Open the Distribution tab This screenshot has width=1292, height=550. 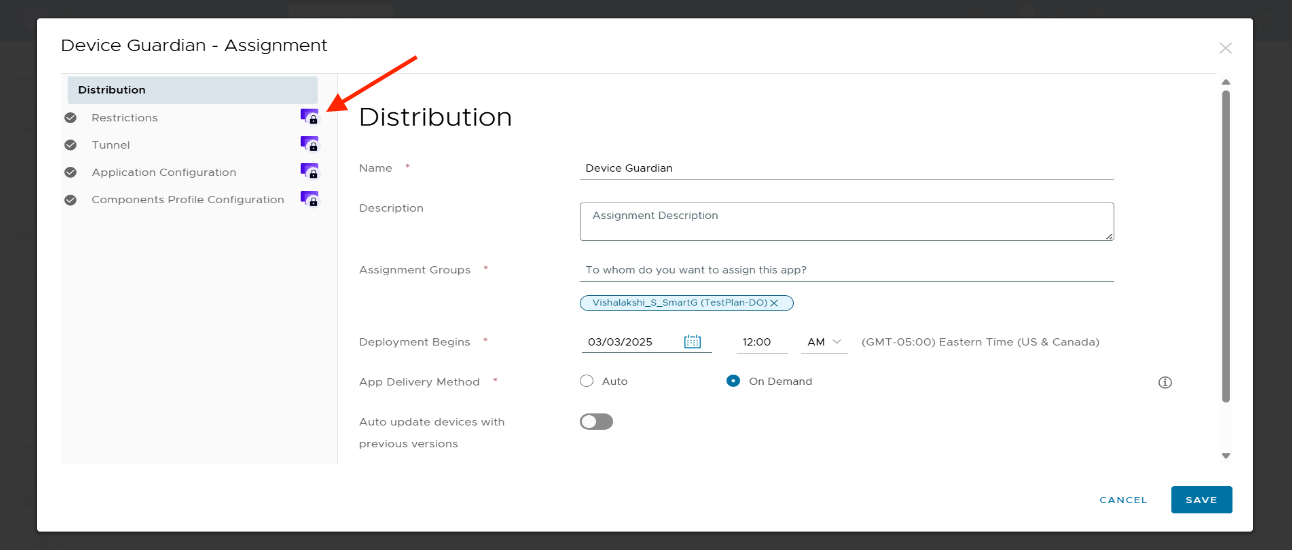click(192, 90)
